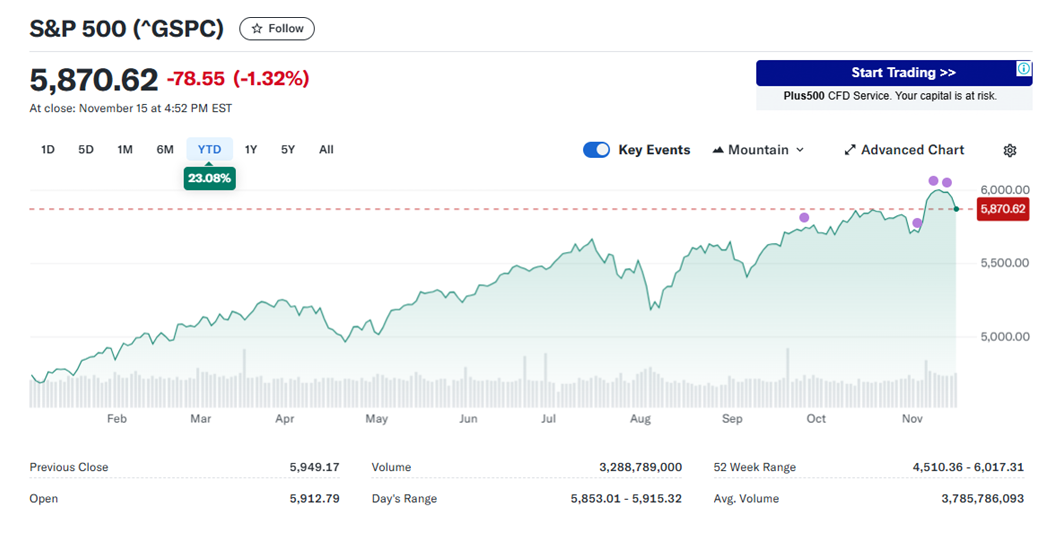Viewport: 1046px width, 543px height.
Task: Click the 5,870.62 price label on axis
Action: (1003, 209)
